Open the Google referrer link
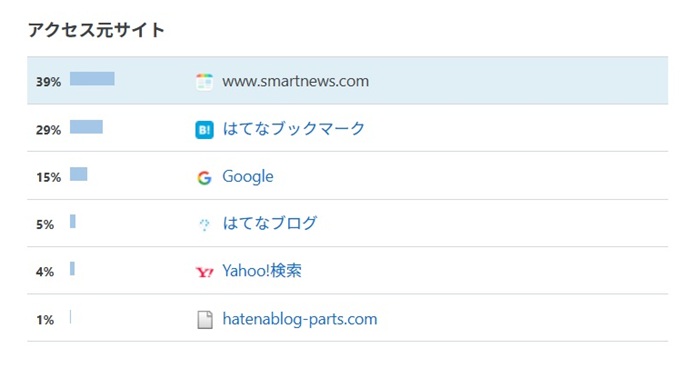Image resolution: width=700 pixels, height=378 pixels. (248, 177)
